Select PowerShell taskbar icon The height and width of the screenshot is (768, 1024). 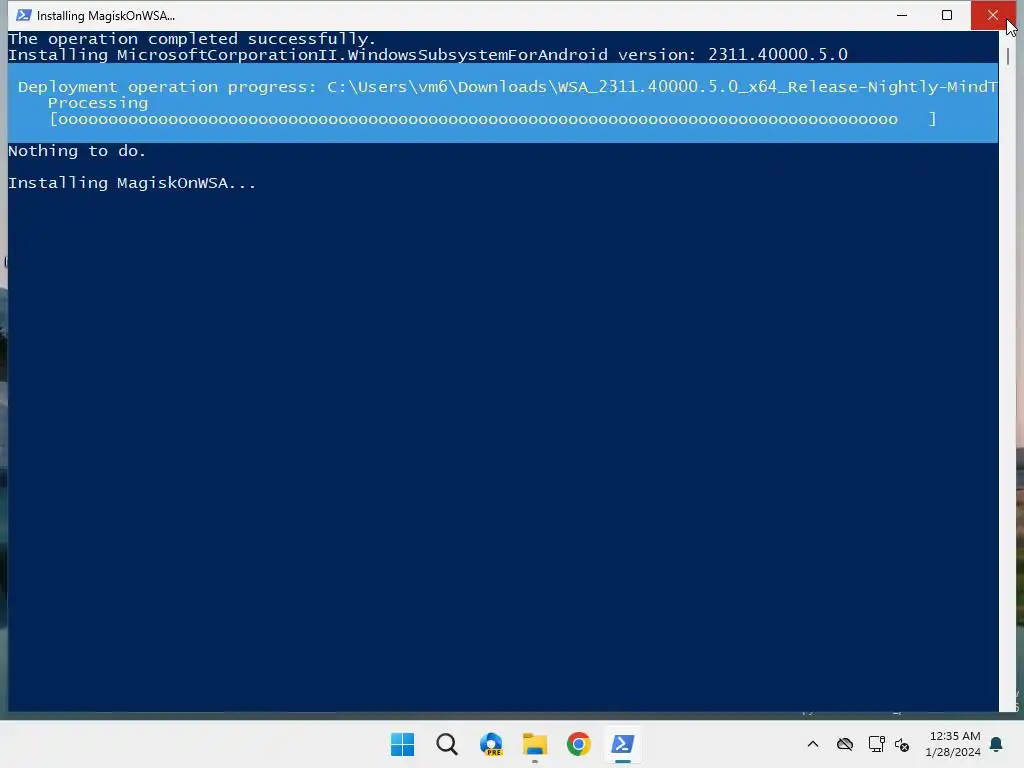pyautogui.click(x=622, y=744)
